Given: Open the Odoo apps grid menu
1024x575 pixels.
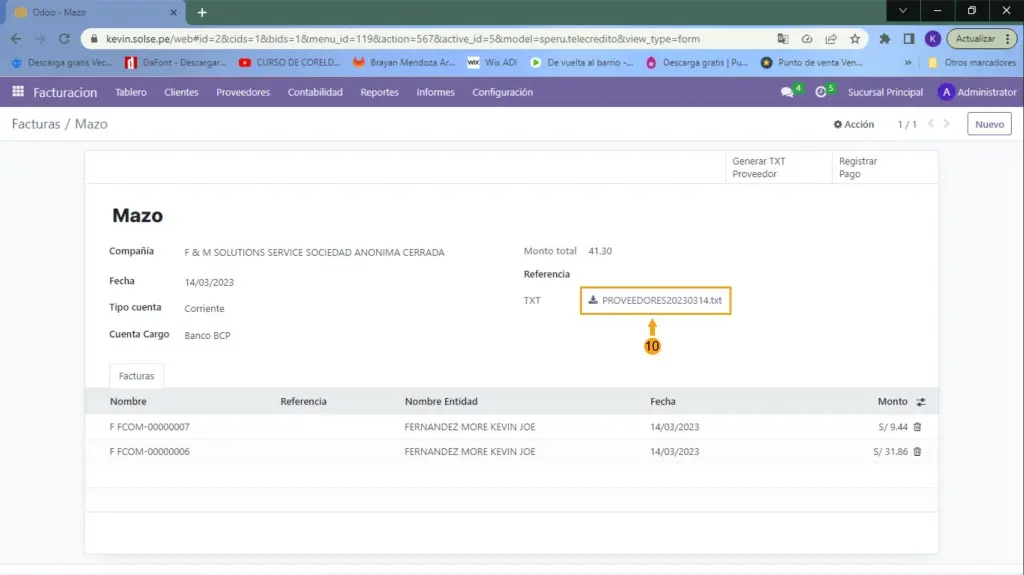Looking at the screenshot, I should tap(17, 92).
